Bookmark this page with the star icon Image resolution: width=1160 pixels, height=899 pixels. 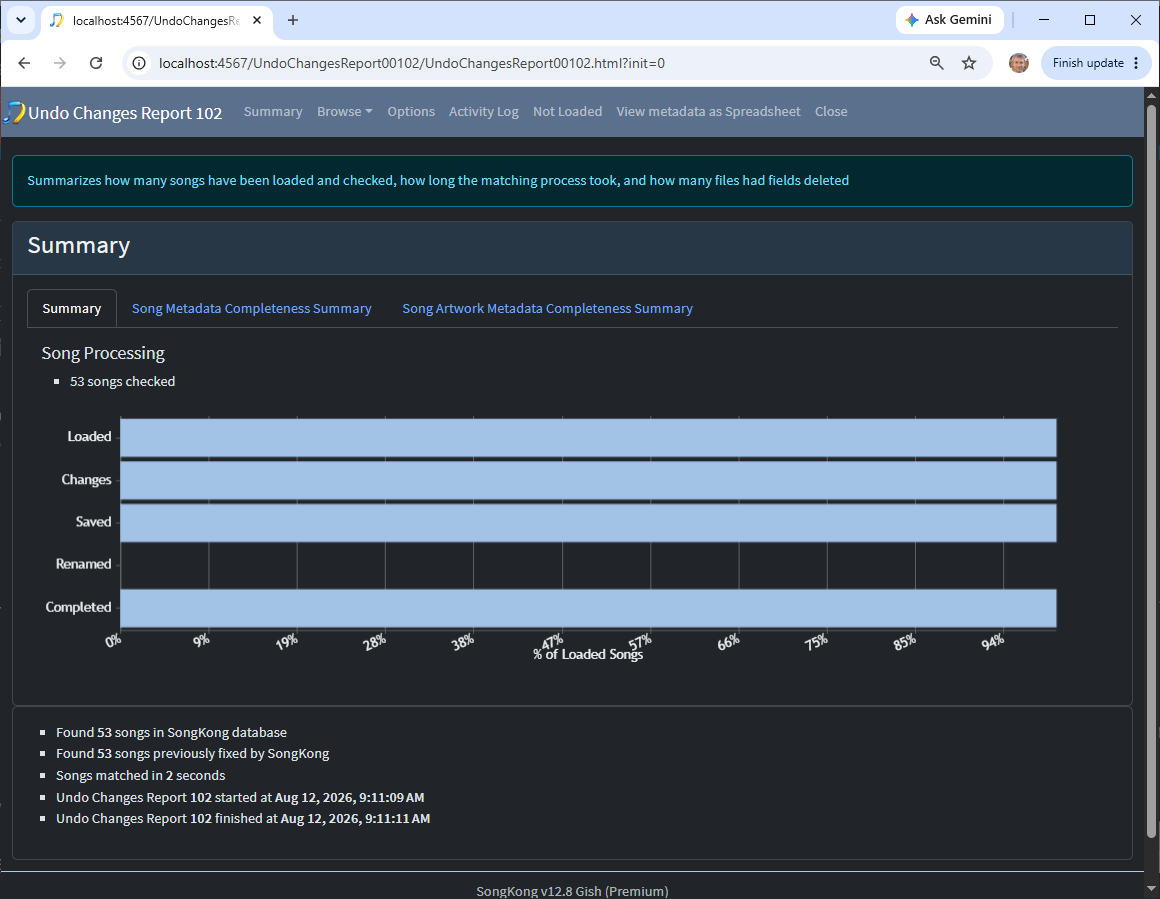(x=969, y=63)
